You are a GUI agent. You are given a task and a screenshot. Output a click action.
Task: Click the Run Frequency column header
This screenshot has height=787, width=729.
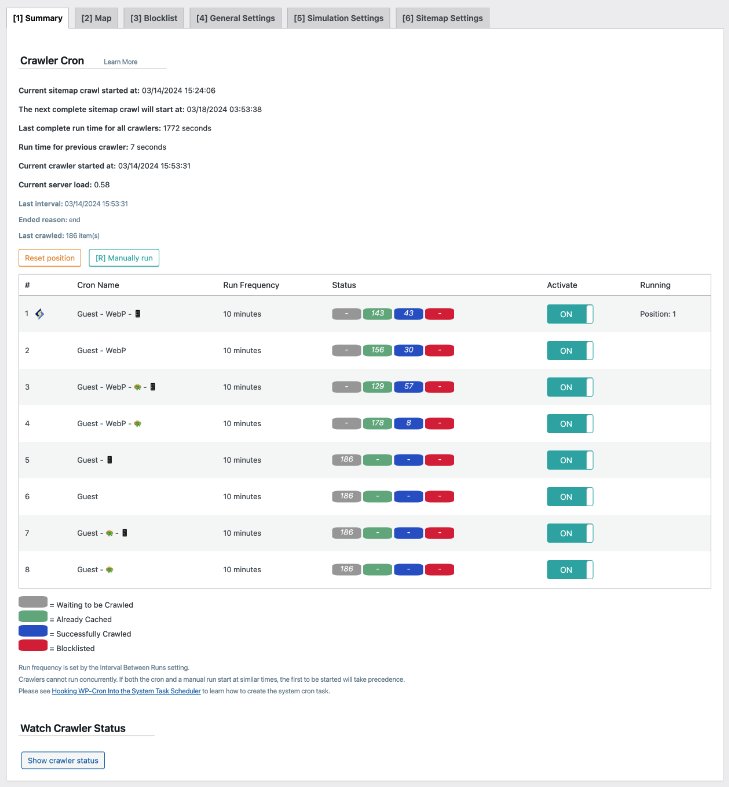coord(251,285)
